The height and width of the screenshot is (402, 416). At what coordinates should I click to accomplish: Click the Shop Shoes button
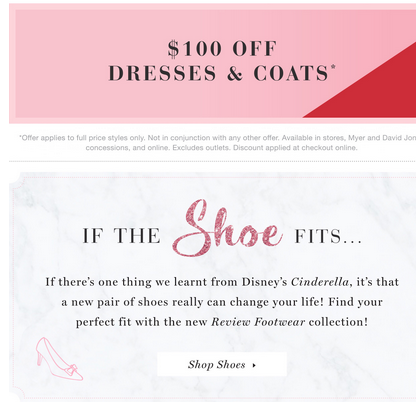coord(222,364)
